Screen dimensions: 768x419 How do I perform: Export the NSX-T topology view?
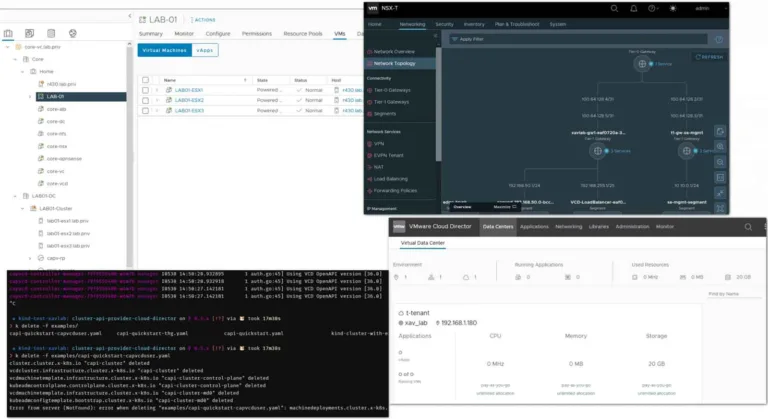point(720,131)
